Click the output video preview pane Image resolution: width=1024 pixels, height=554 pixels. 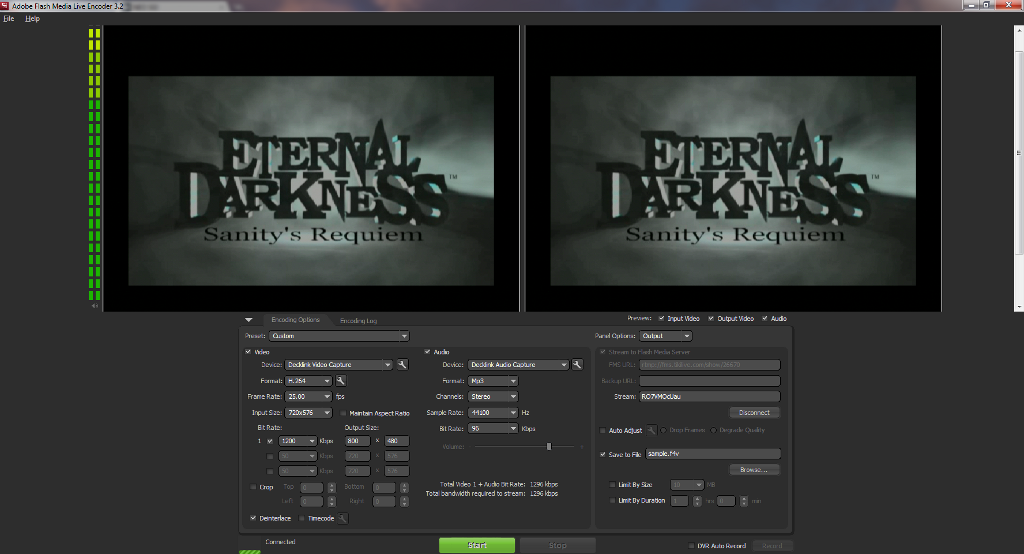point(733,169)
